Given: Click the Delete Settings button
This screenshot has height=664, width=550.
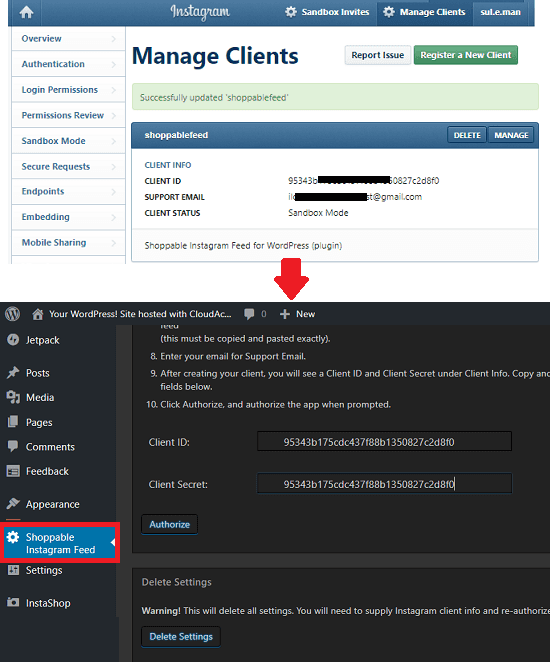Looking at the screenshot, I should pyautogui.click(x=181, y=636).
